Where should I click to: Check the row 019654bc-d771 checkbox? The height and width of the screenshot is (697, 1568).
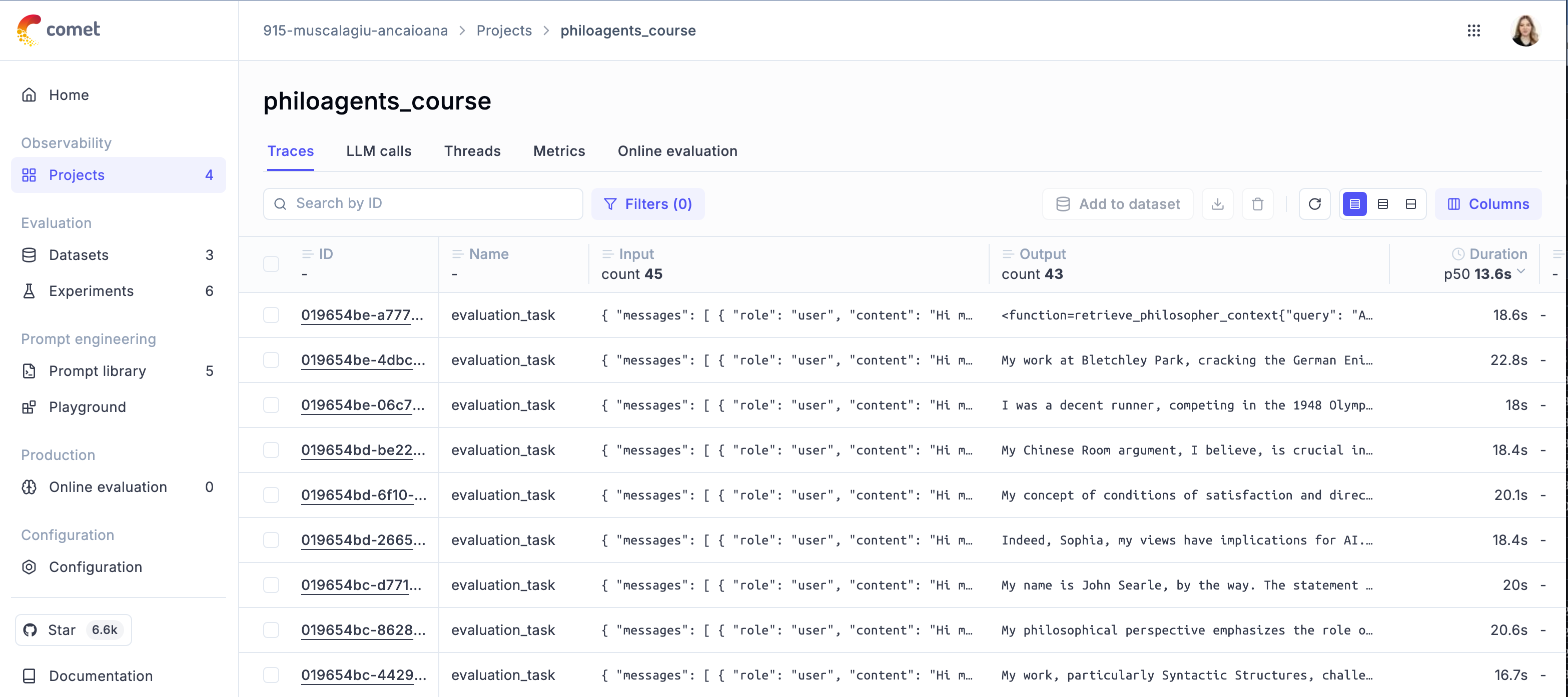pos(271,585)
